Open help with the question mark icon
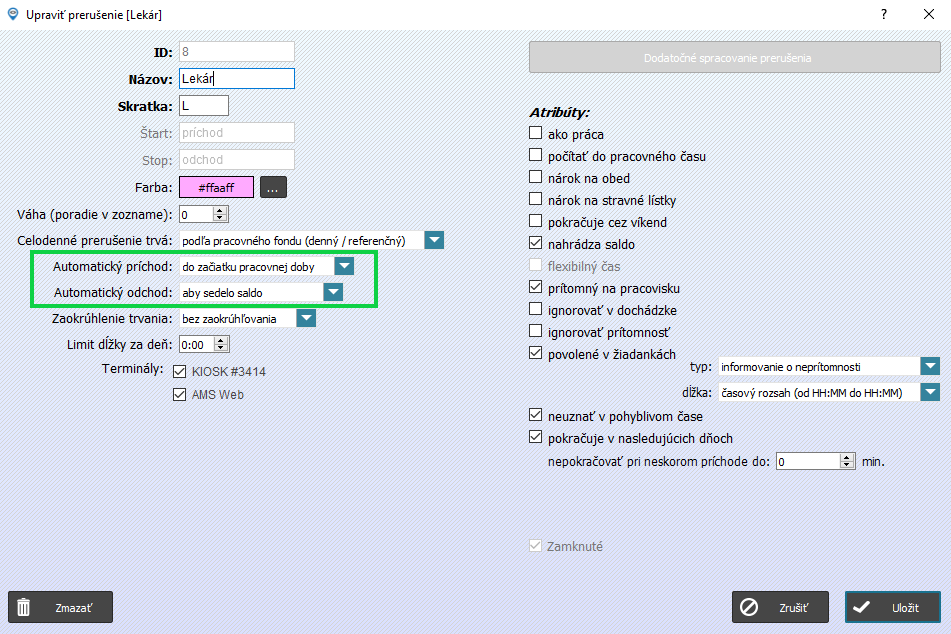Viewport: 951px width, 634px height. [x=884, y=14]
